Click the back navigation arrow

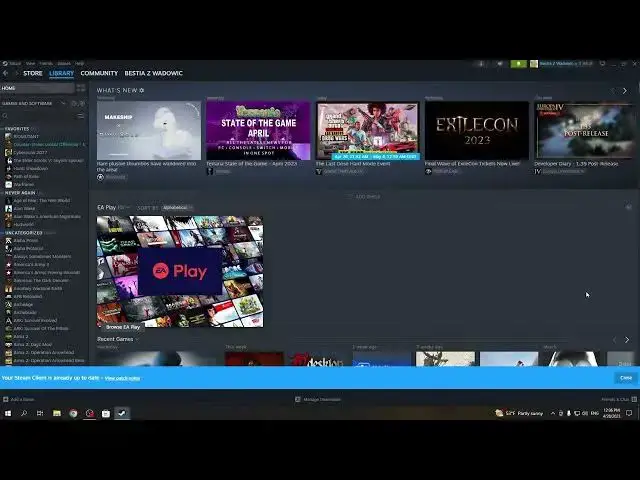point(5,73)
